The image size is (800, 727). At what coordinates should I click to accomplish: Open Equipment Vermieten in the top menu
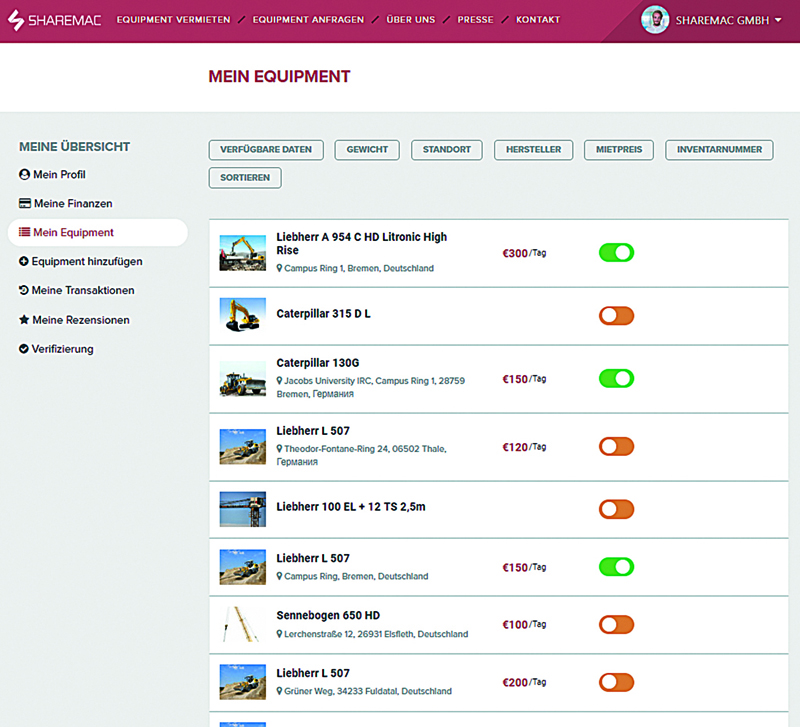click(x=173, y=20)
